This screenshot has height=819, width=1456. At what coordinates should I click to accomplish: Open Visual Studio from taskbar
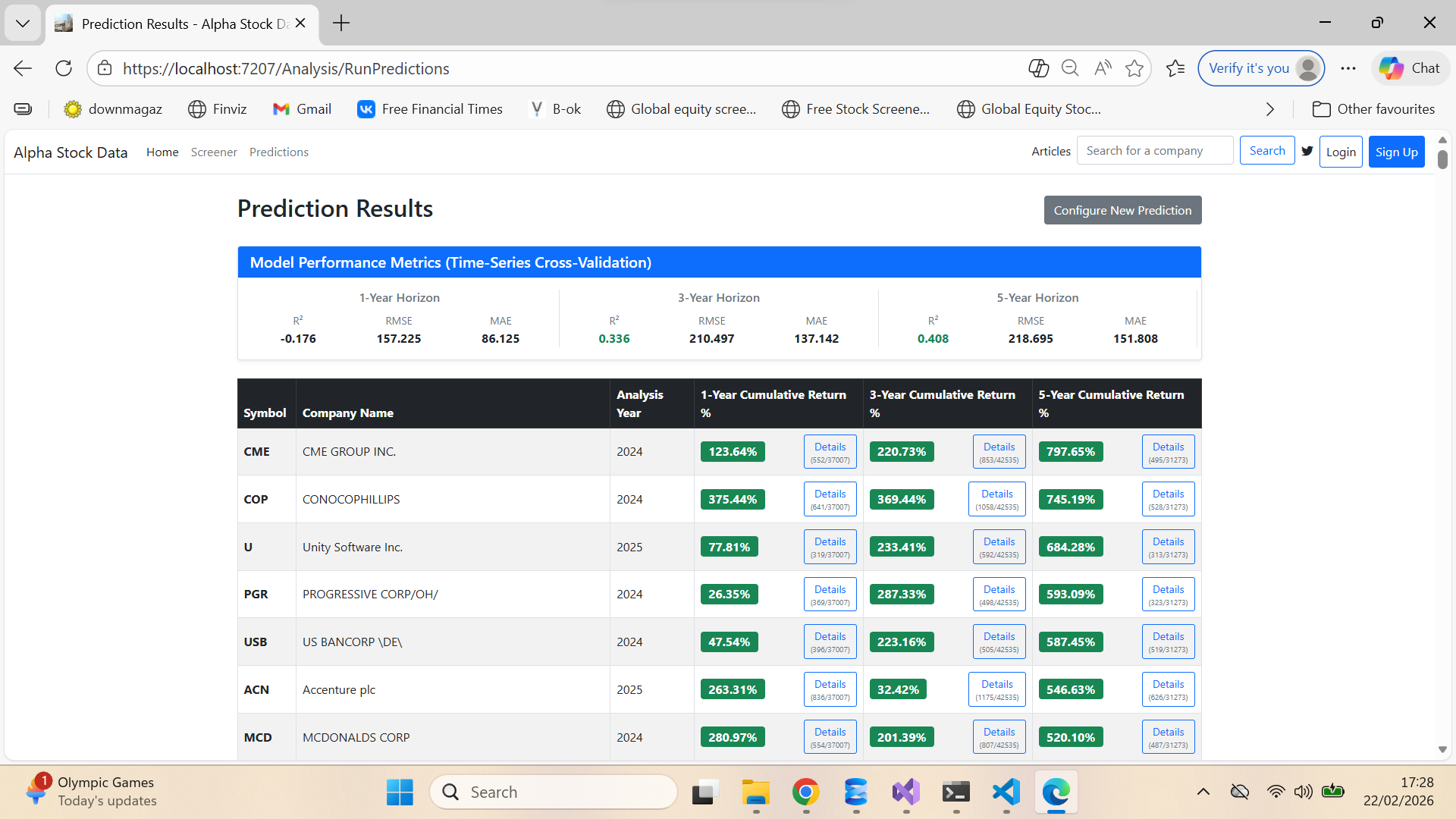coord(905,792)
